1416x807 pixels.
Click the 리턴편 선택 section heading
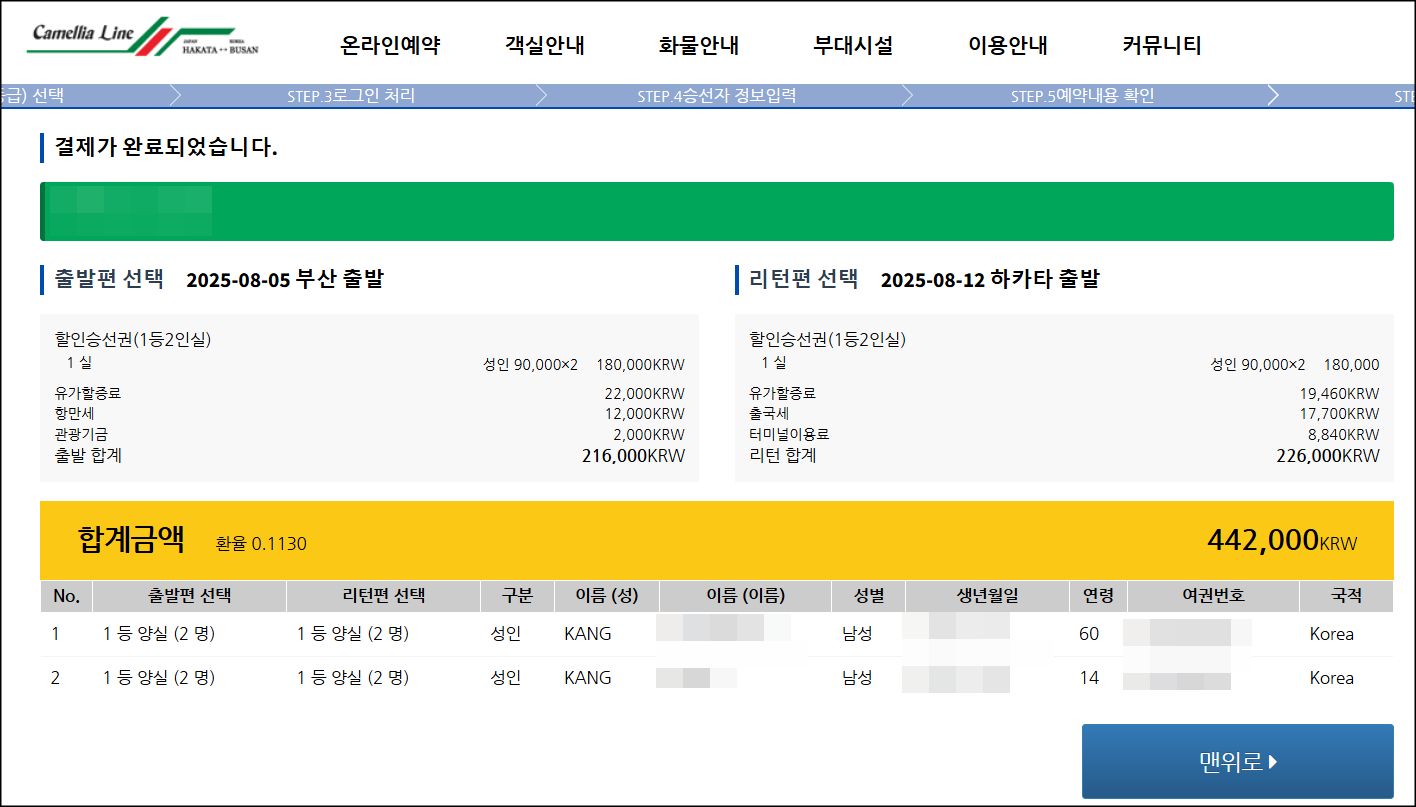point(803,279)
